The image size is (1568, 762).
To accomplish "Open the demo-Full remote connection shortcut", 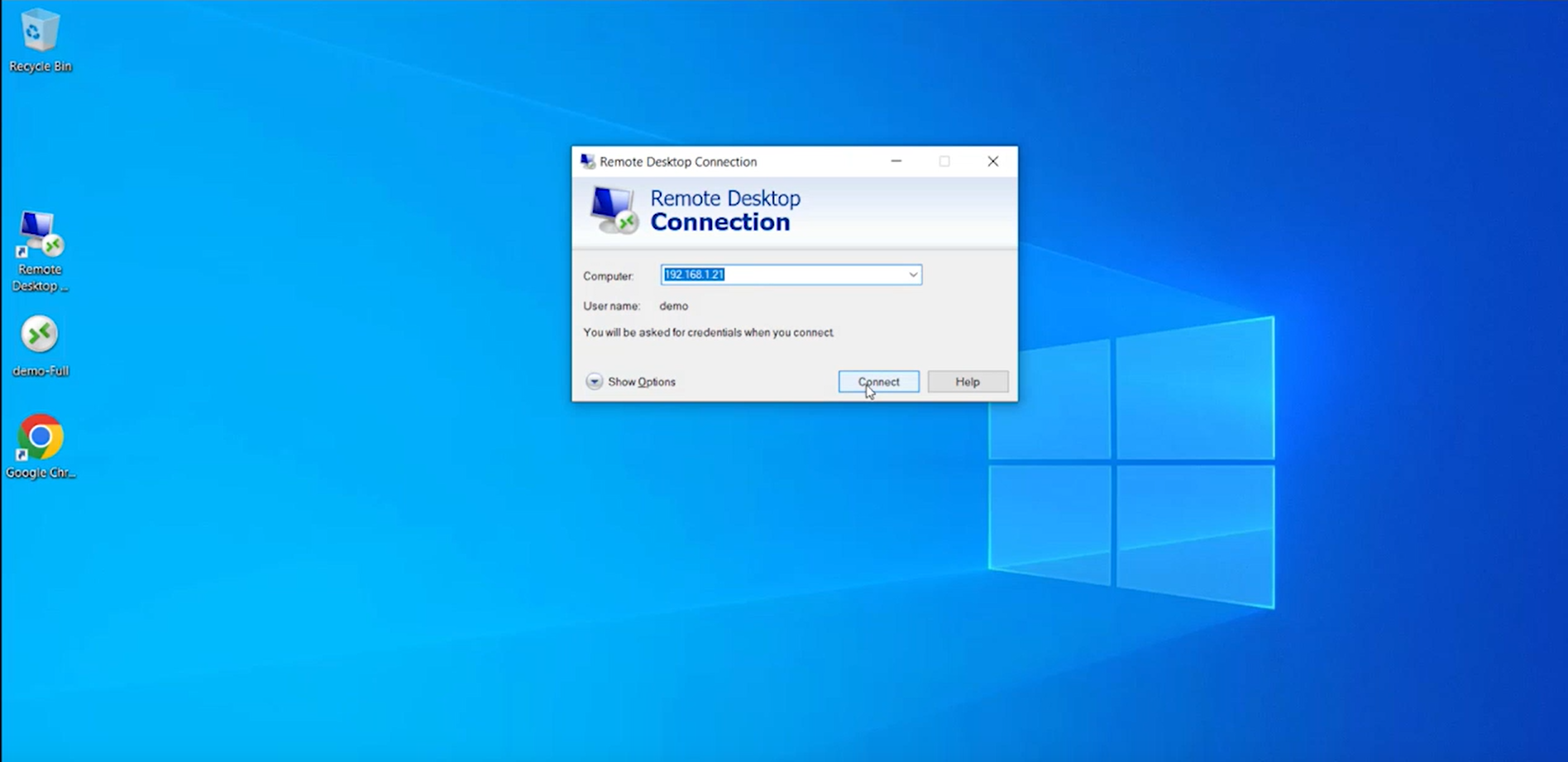I will tap(39, 335).
